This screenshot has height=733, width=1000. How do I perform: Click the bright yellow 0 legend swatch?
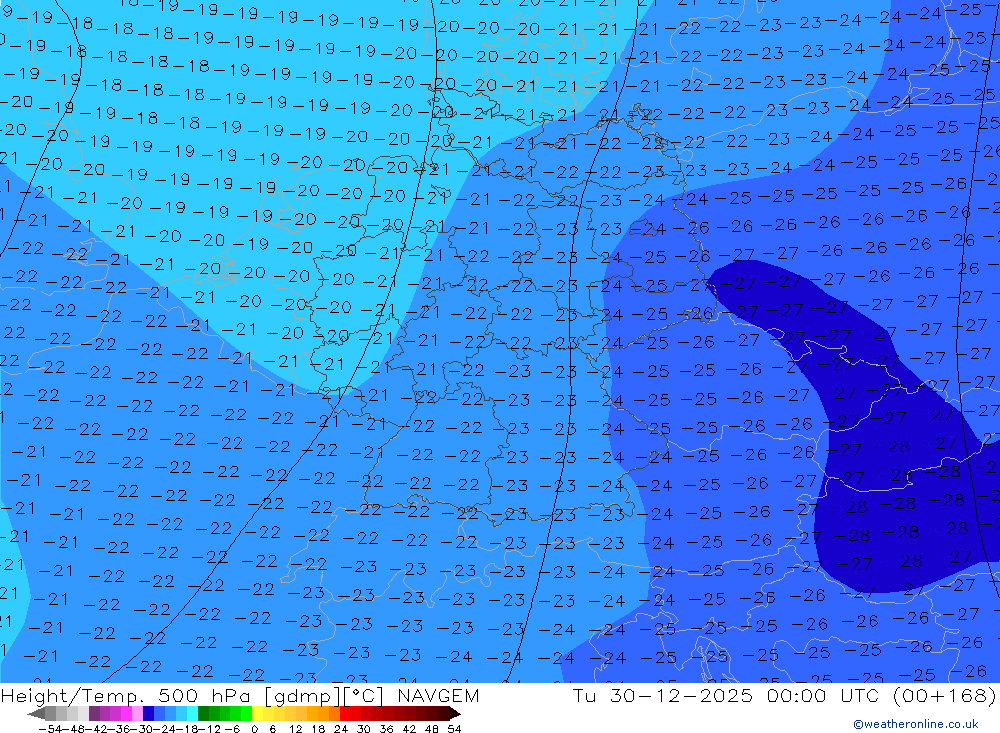point(257,713)
